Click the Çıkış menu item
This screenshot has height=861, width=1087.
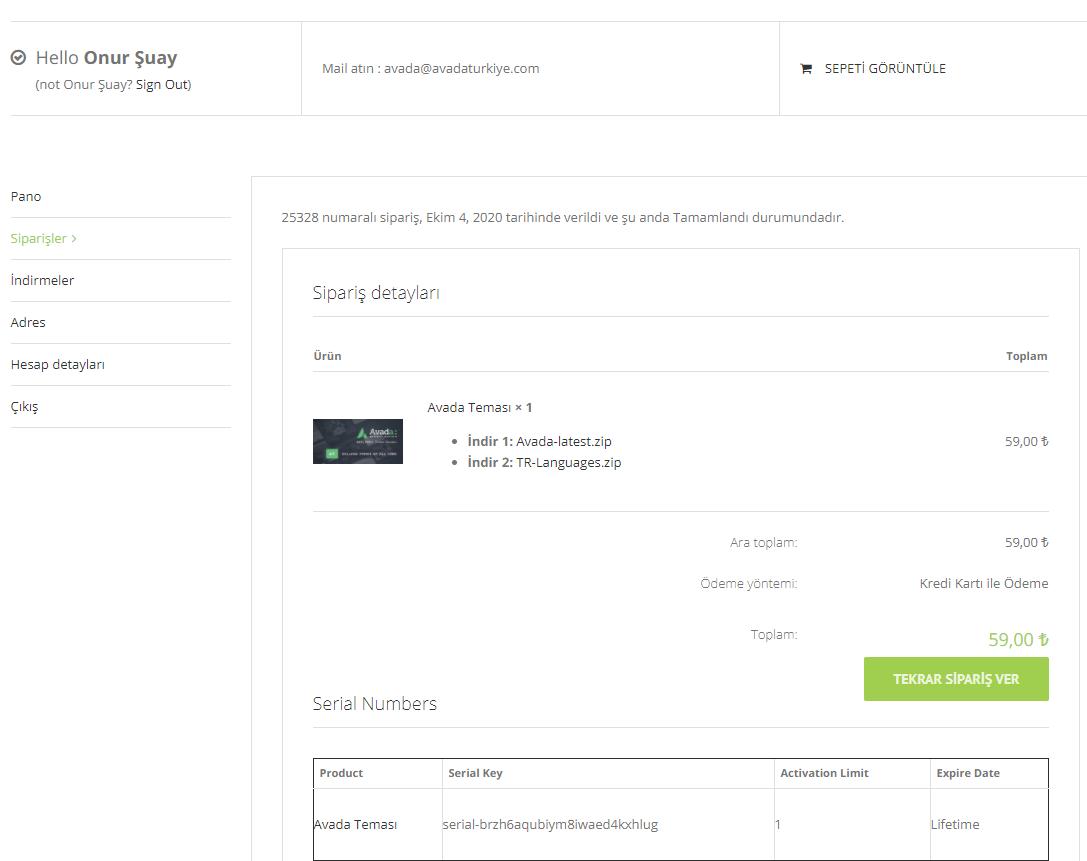point(24,407)
